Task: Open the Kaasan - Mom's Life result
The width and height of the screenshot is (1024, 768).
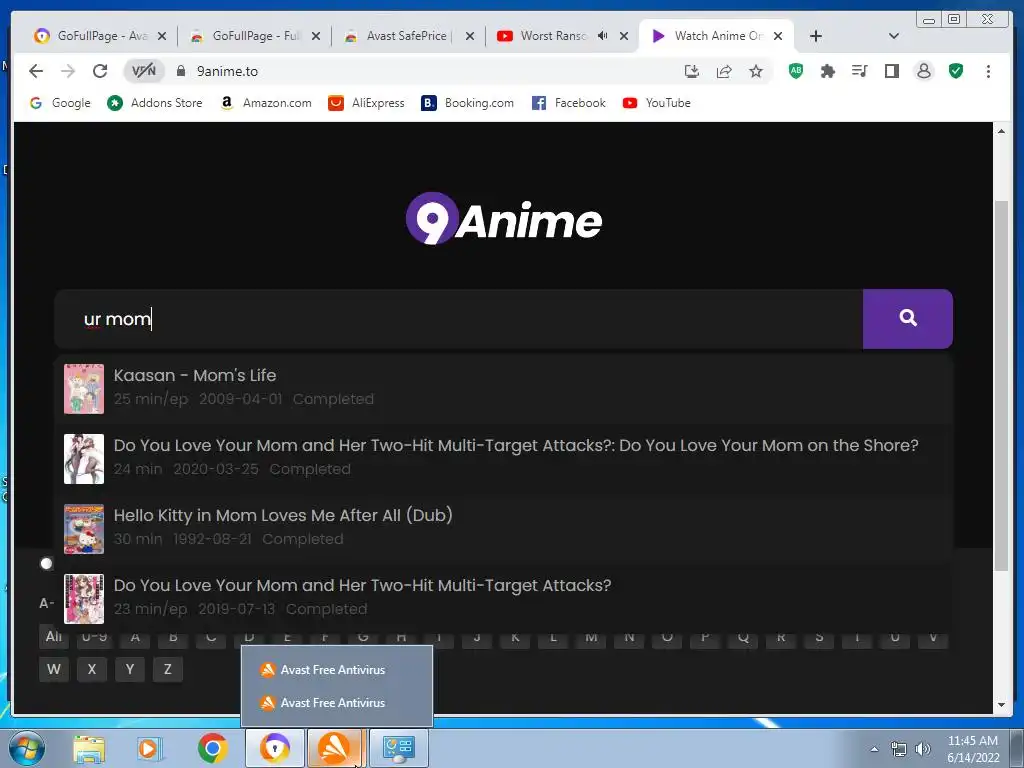Action: tap(503, 389)
